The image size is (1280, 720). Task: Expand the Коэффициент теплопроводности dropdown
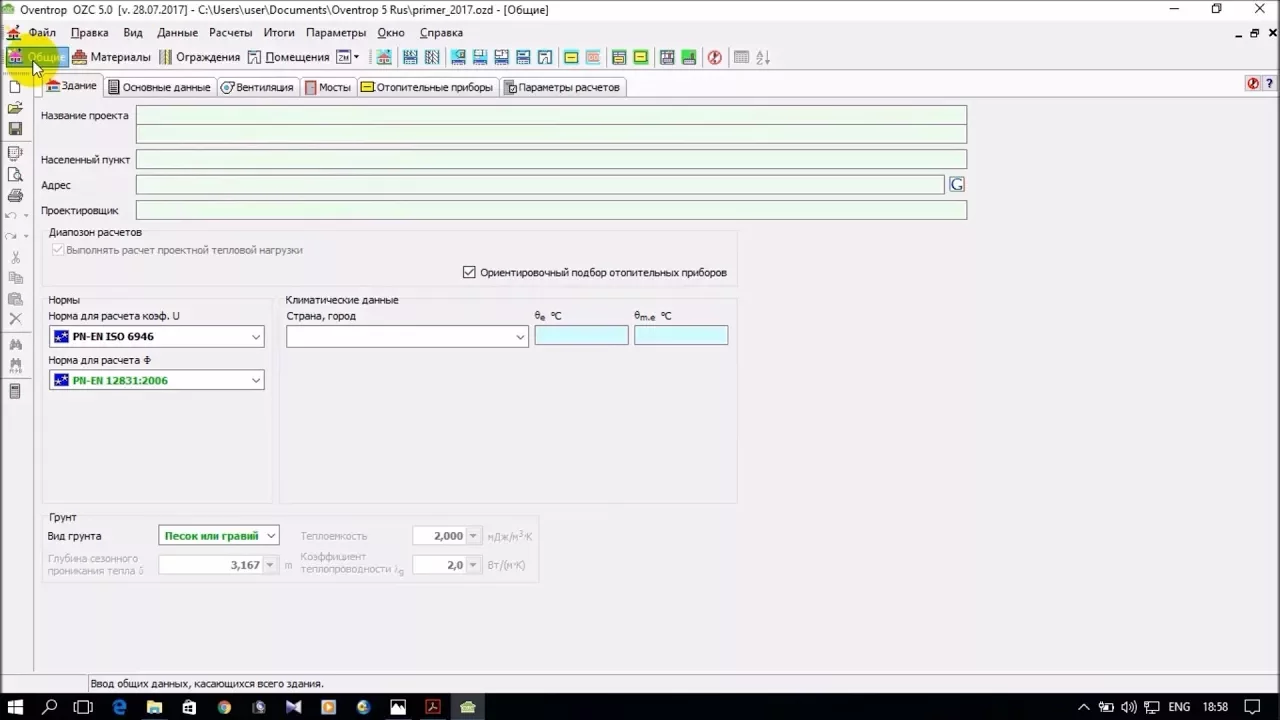click(x=474, y=565)
